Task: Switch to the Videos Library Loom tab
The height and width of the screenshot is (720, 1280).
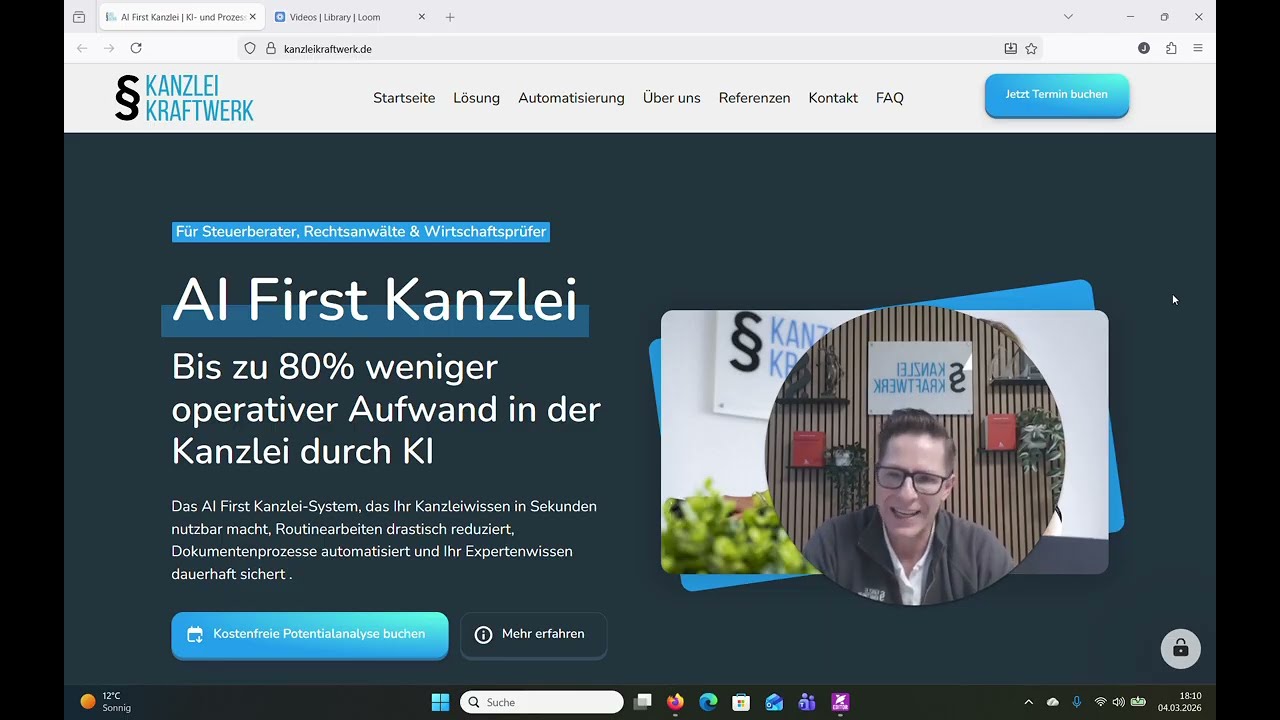Action: [350, 17]
